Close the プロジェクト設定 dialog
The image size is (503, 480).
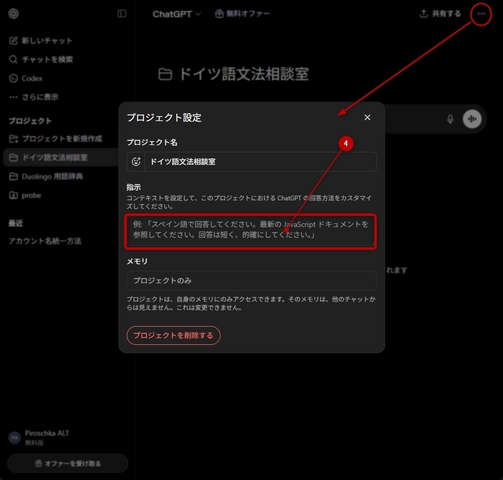click(x=367, y=118)
